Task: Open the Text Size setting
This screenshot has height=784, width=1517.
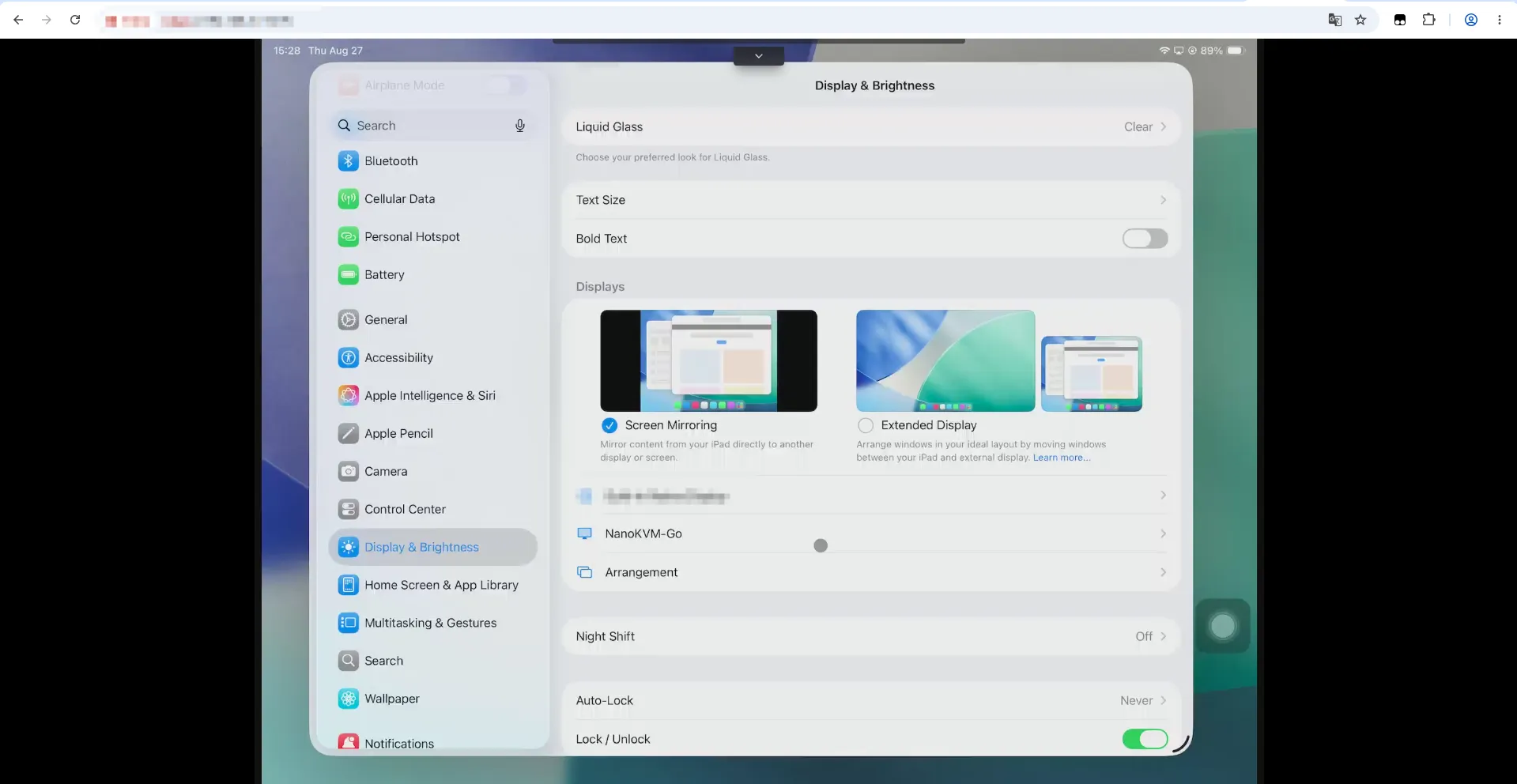Action: [871, 201]
